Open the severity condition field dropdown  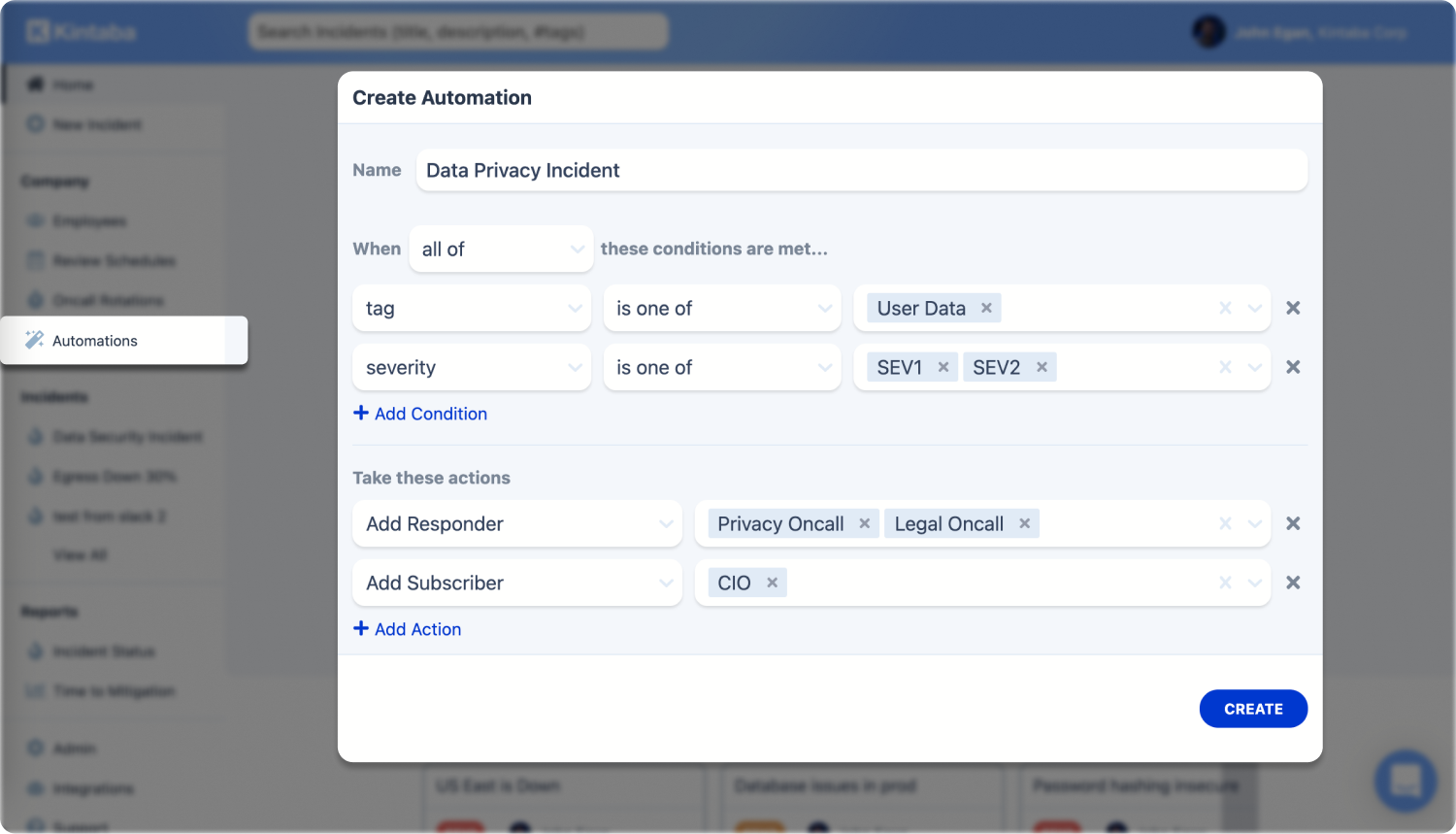472,368
